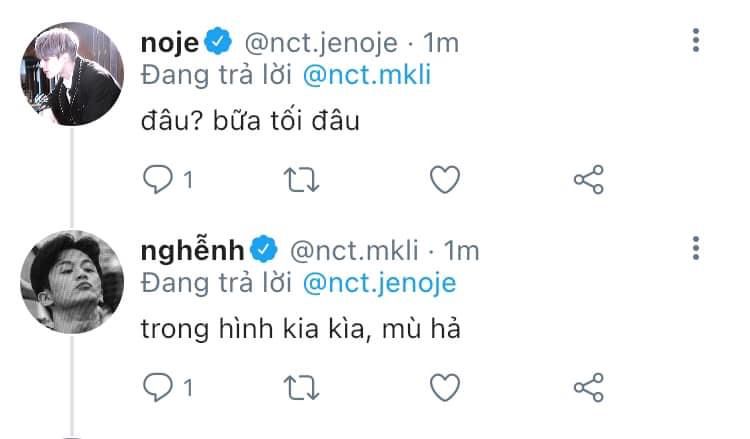
Task: Open more options on nghễnh's tweet
Action: click(x=696, y=249)
